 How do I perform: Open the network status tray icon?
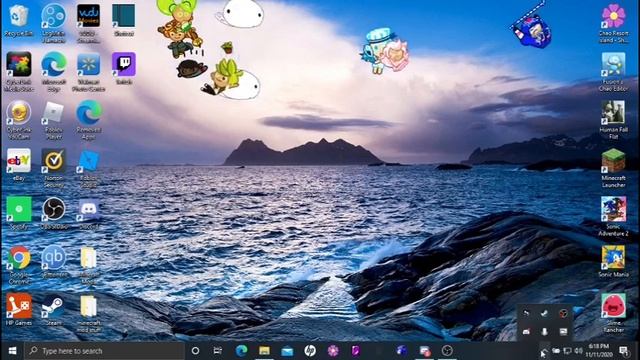click(567, 351)
